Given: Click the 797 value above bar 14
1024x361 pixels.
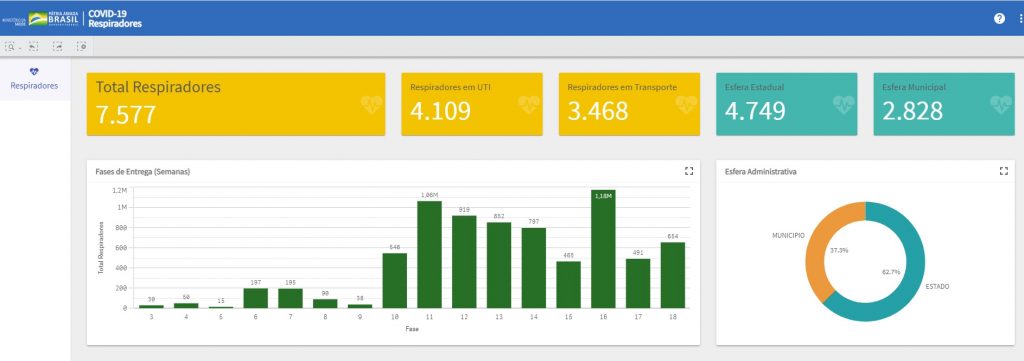Looking at the screenshot, I should point(534,222).
